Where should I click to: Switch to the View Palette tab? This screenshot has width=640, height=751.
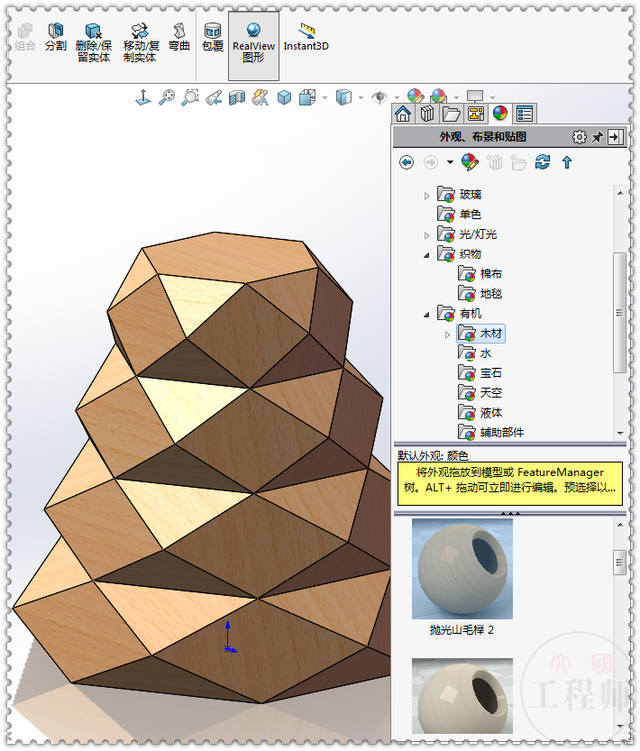pos(476,114)
